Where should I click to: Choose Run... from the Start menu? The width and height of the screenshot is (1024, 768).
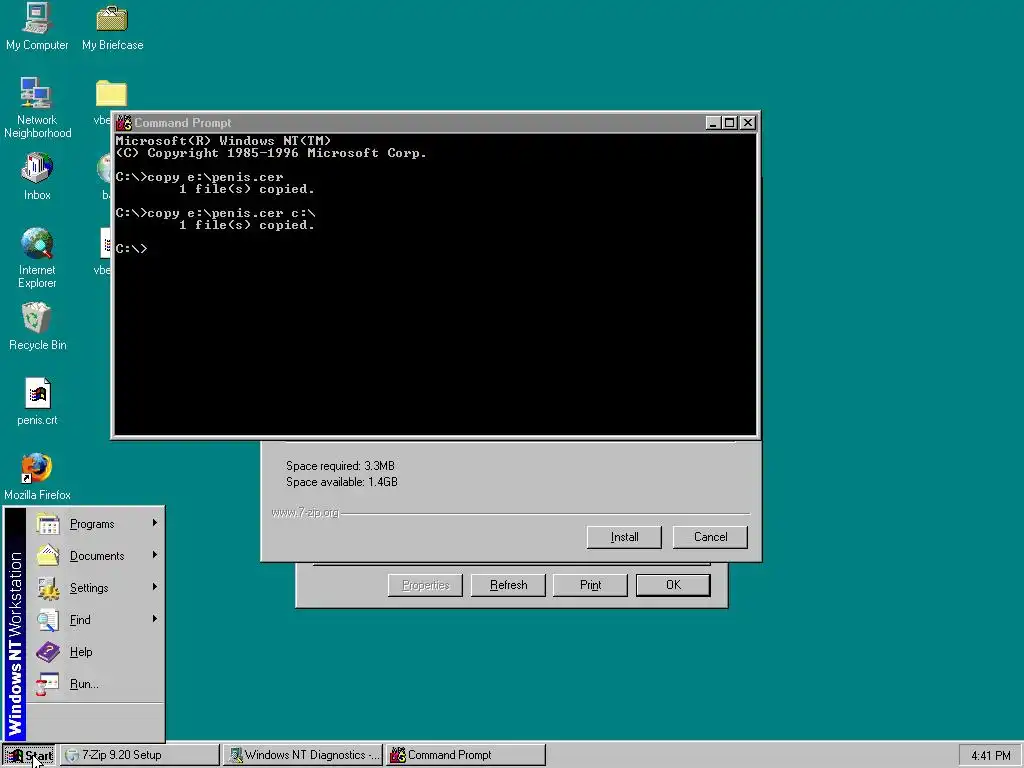(95, 684)
